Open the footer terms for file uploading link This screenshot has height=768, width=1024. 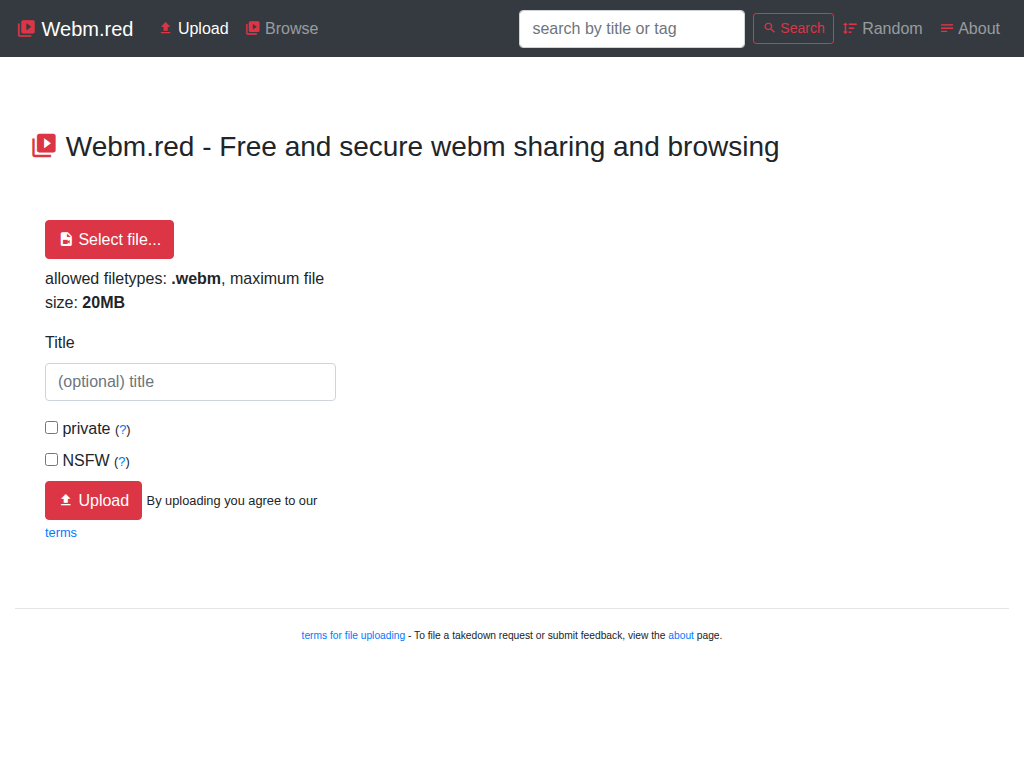pyautogui.click(x=353, y=635)
